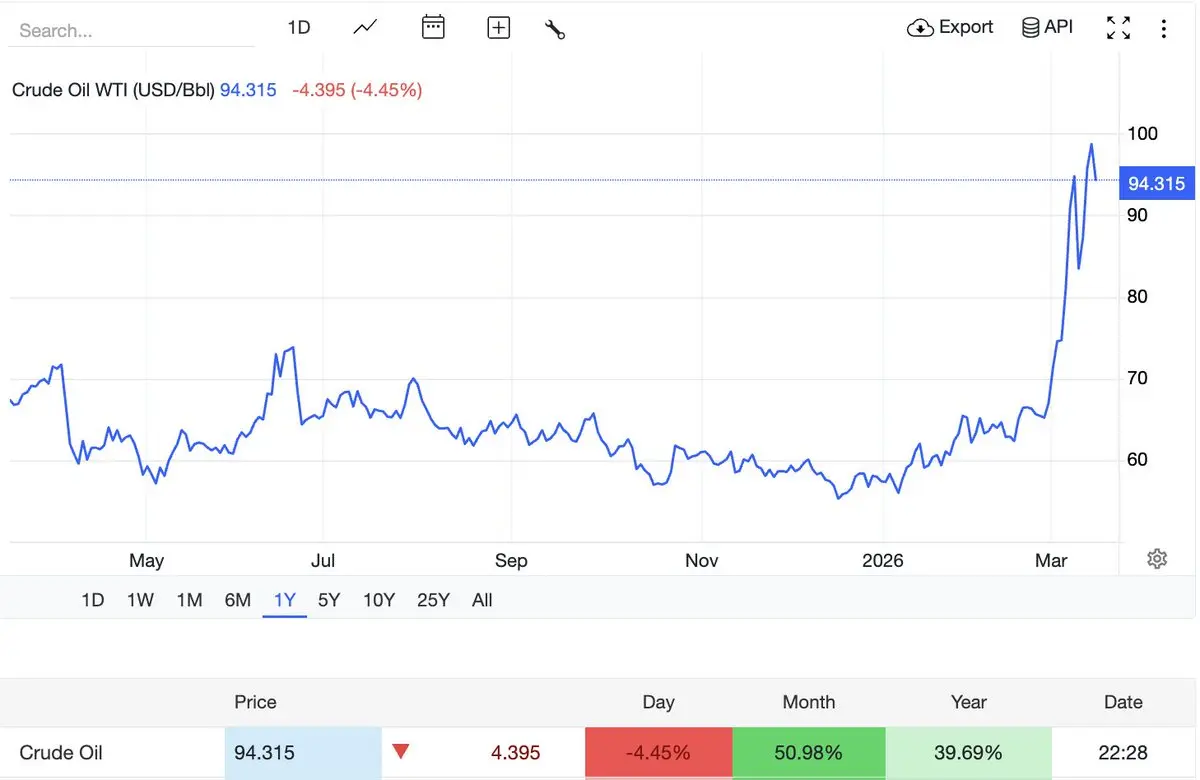Click the Price column header
1200x780 pixels.
pyautogui.click(x=255, y=702)
